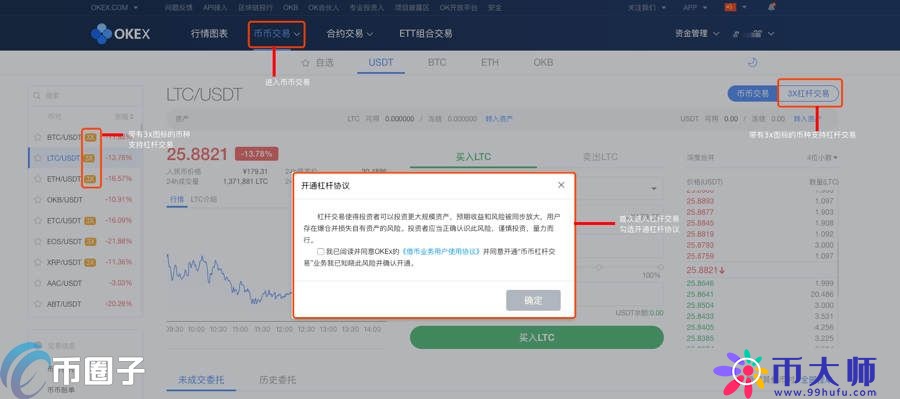Viewport: 900px width, 399px height.
Task: Confirm with the 确定 button
Action: 533,300
